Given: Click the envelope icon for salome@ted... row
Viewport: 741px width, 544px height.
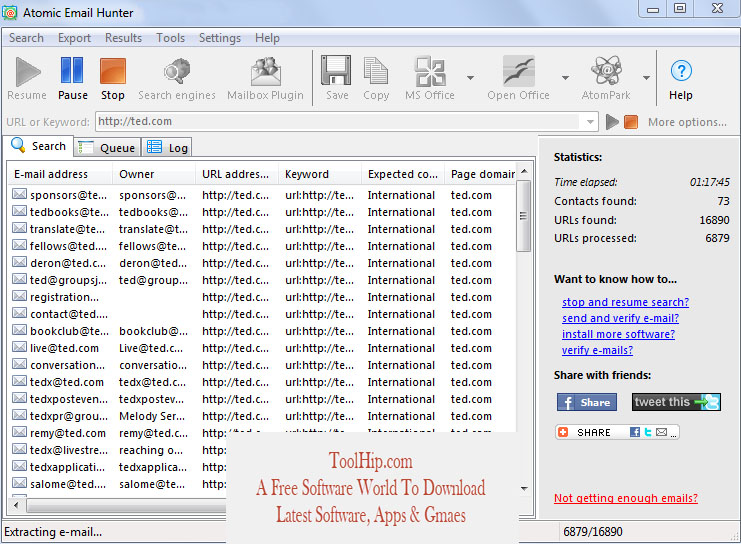Looking at the screenshot, I should (x=19, y=484).
